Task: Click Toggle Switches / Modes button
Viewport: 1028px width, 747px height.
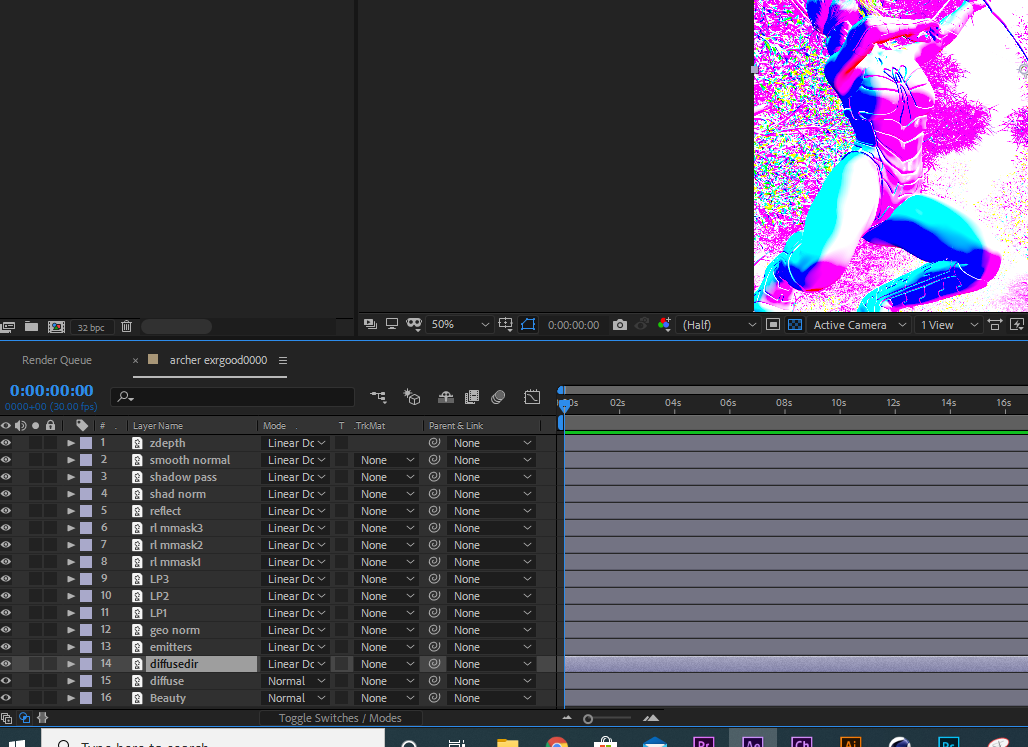Action: (340, 718)
